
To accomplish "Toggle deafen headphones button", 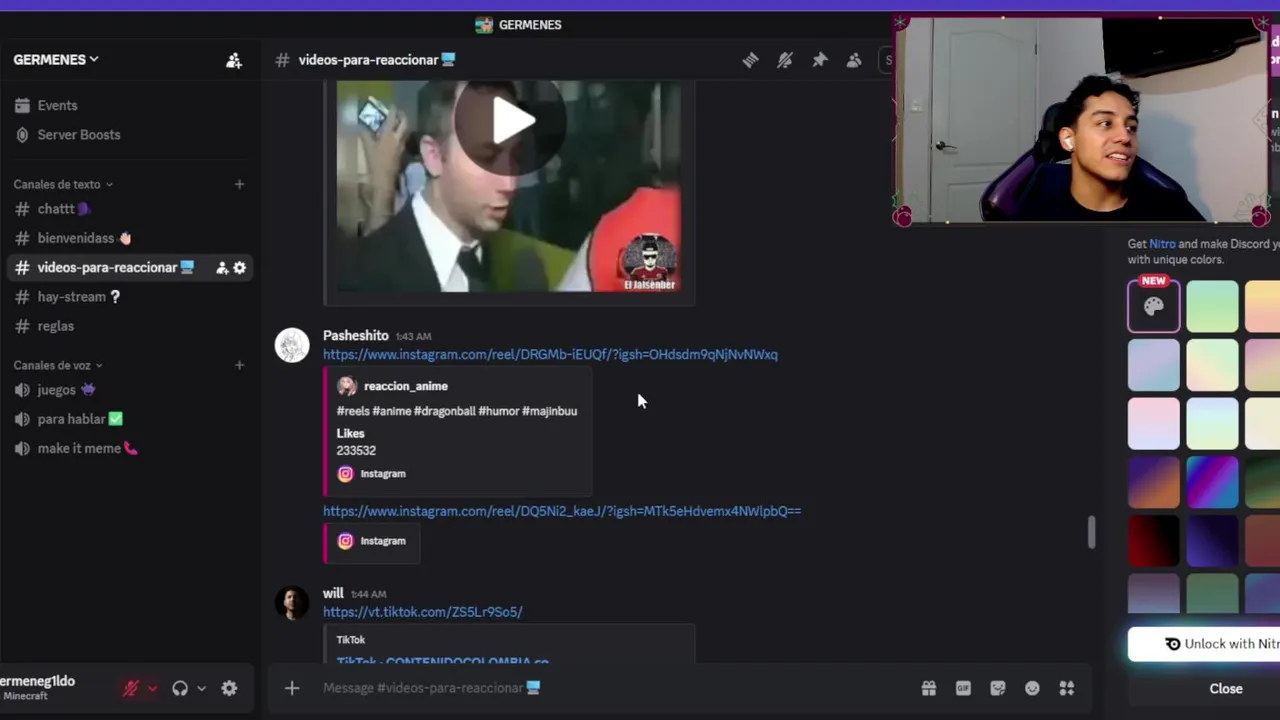I will (180, 688).
